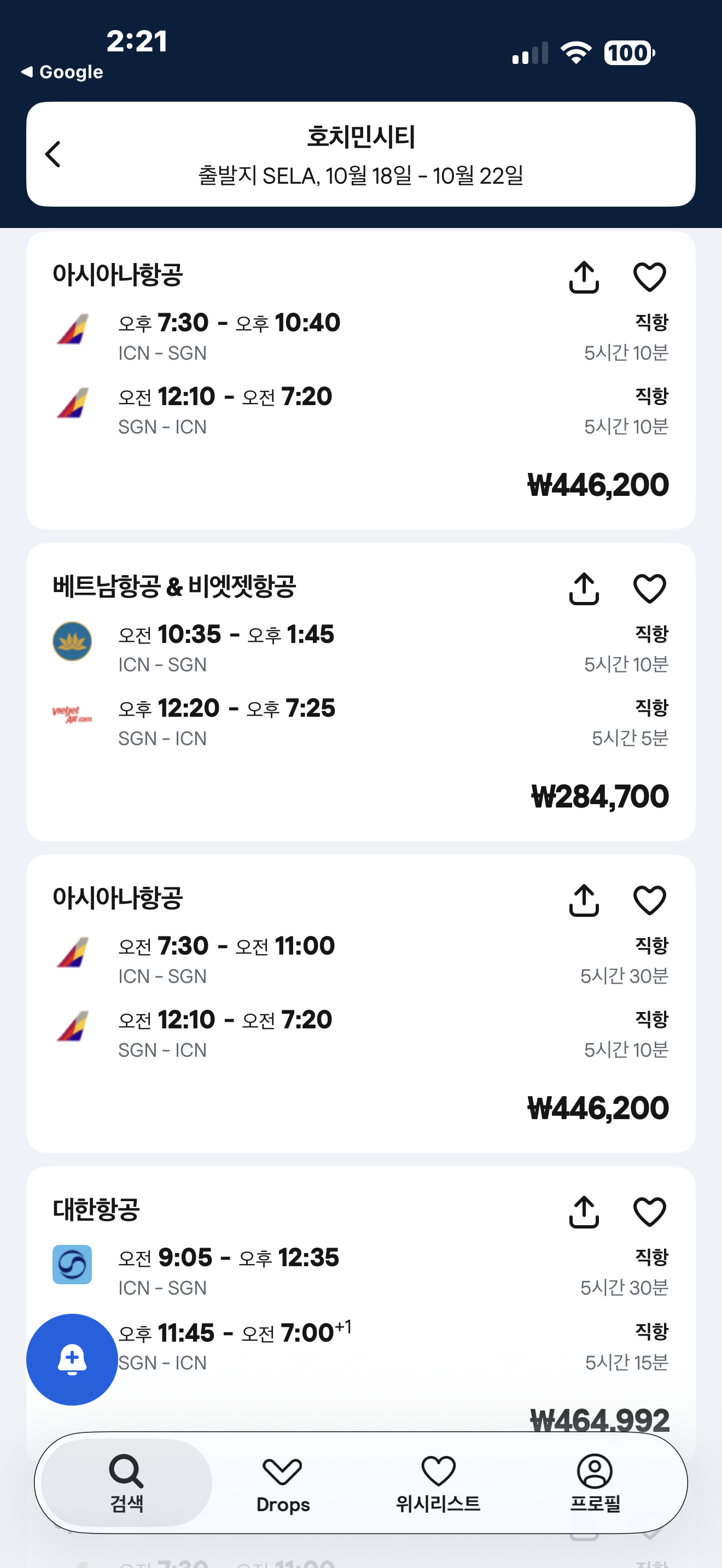The image size is (722, 1568).
Task: Toggle heart on second Asiana flight card
Action: click(x=650, y=900)
